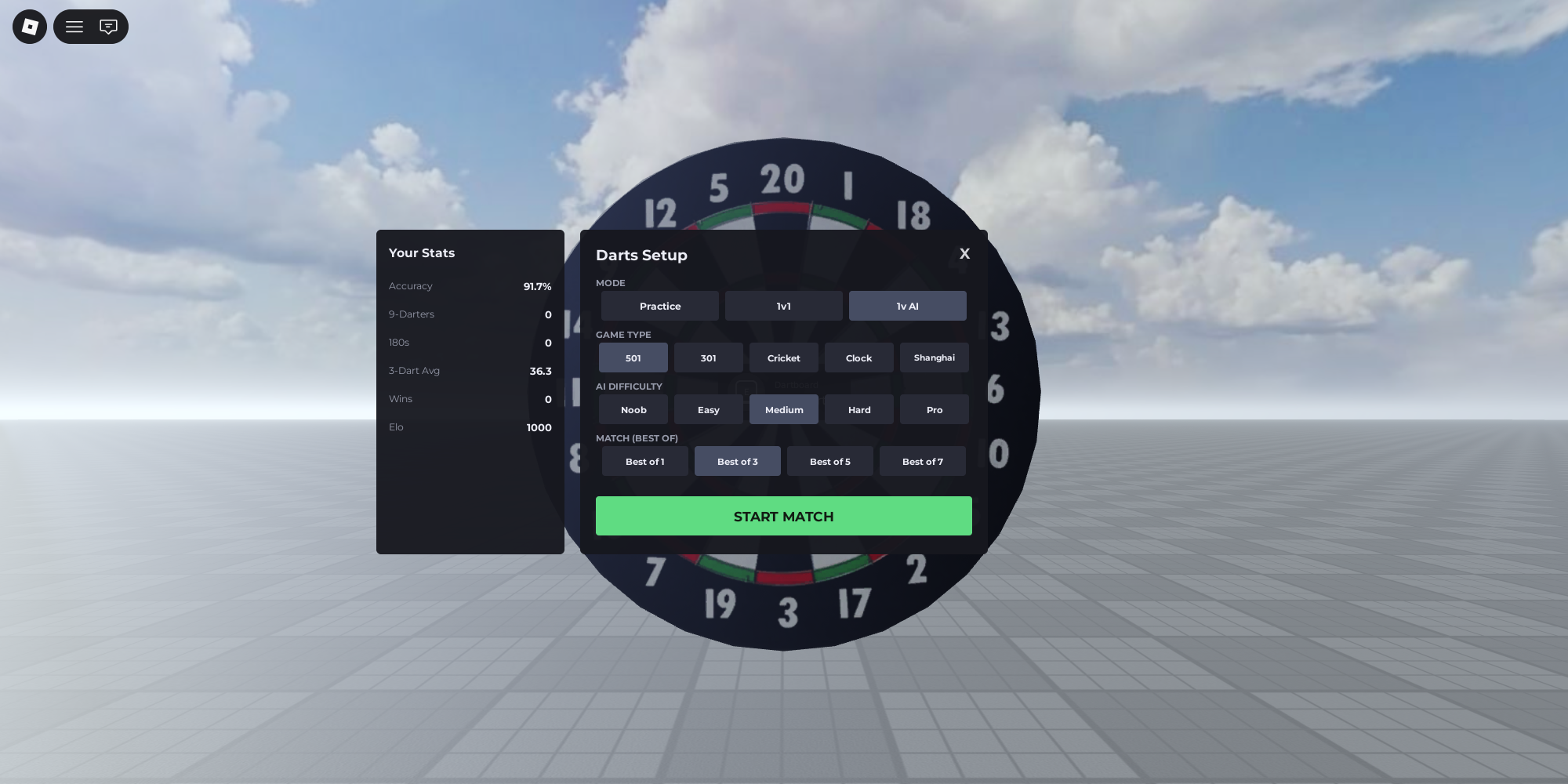Viewport: 1568px width, 784px height.
Task: Pick Best of 3 match length
Action: pyautogui.click(x=738, y=461)
